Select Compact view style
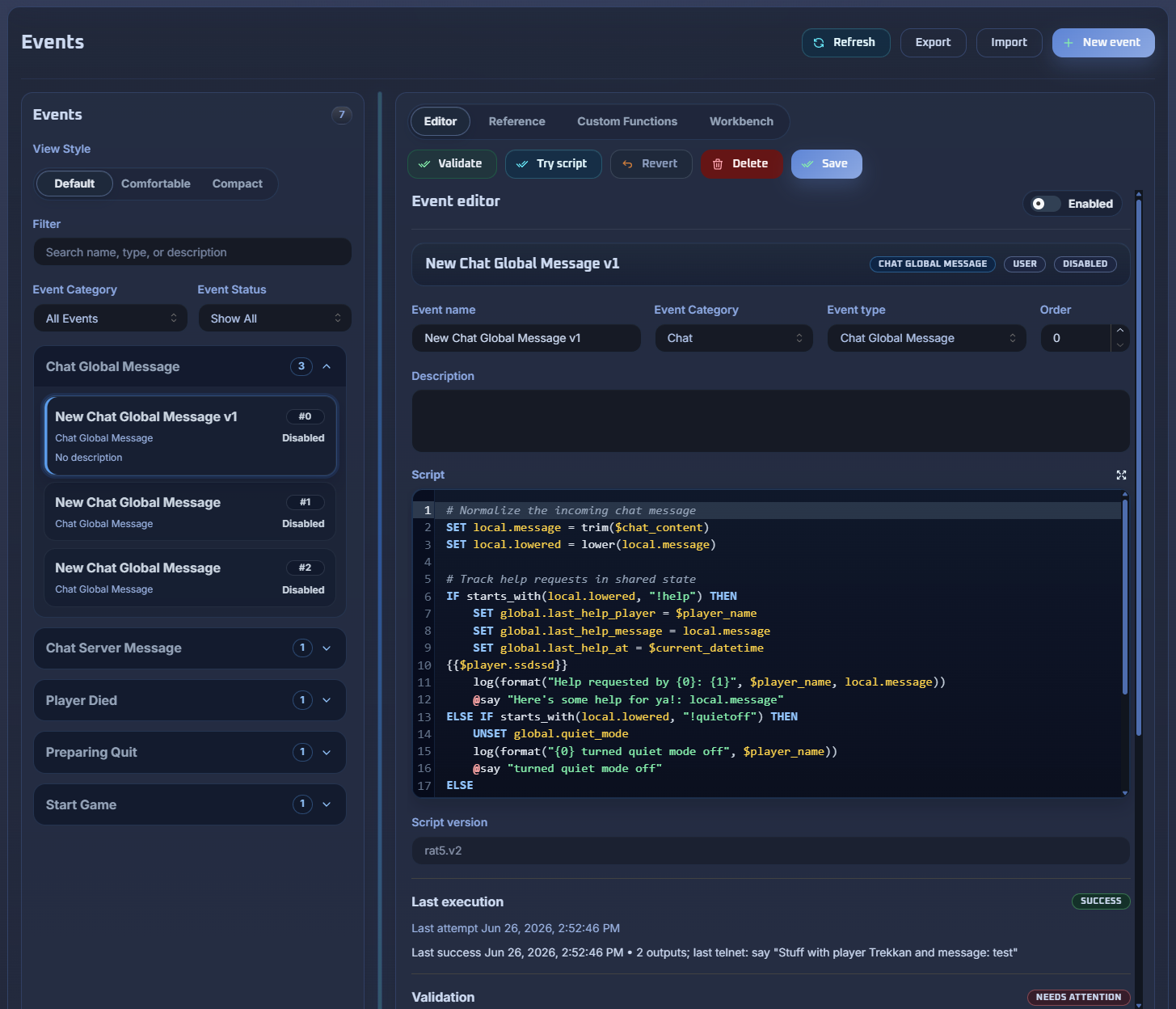Image resolution: width=1176 pixels, height=1009 pixels. click(238, 184)
